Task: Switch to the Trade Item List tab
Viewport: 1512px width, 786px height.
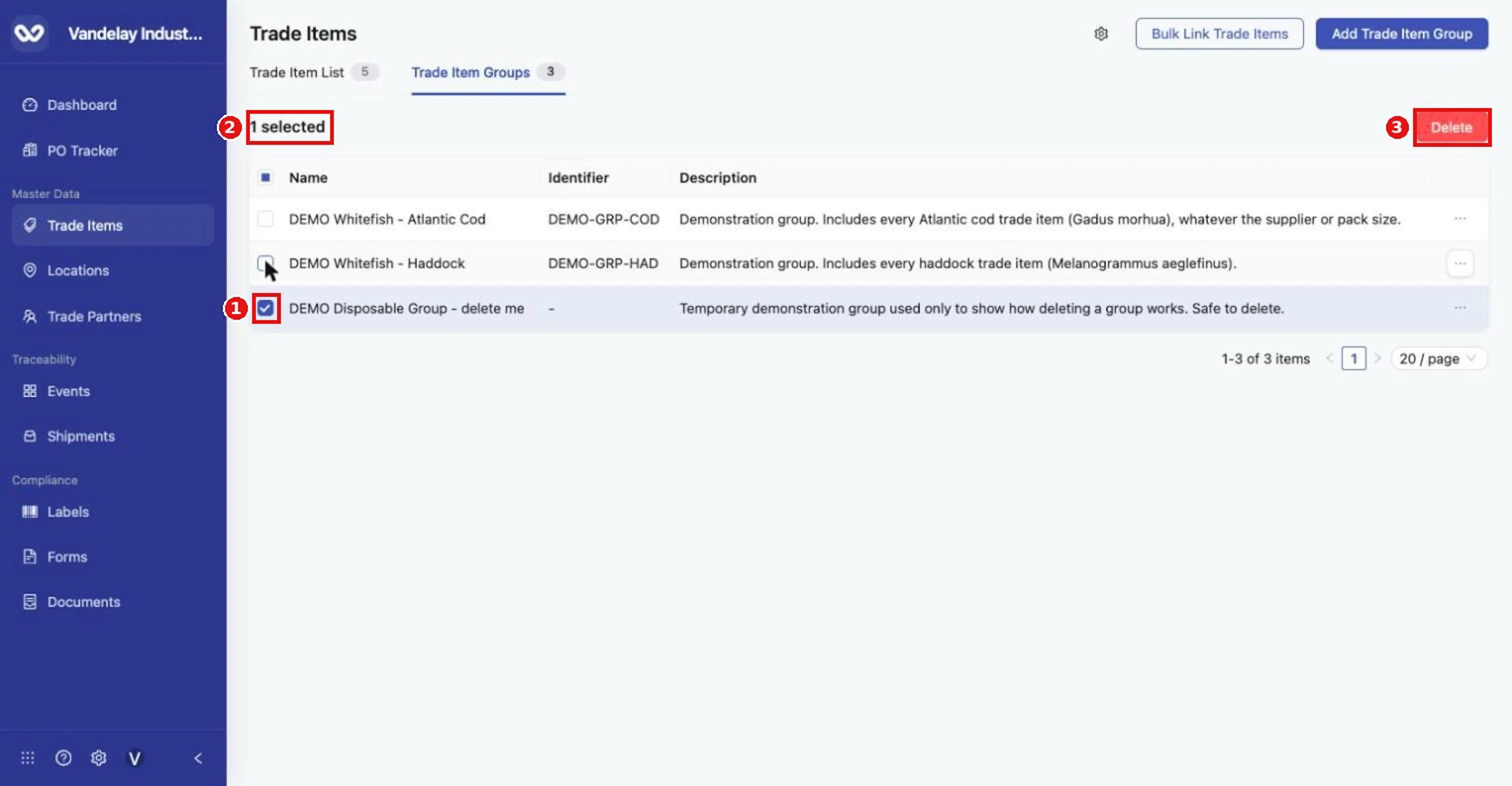Action: pyautogui.click(x=314, y=72)
